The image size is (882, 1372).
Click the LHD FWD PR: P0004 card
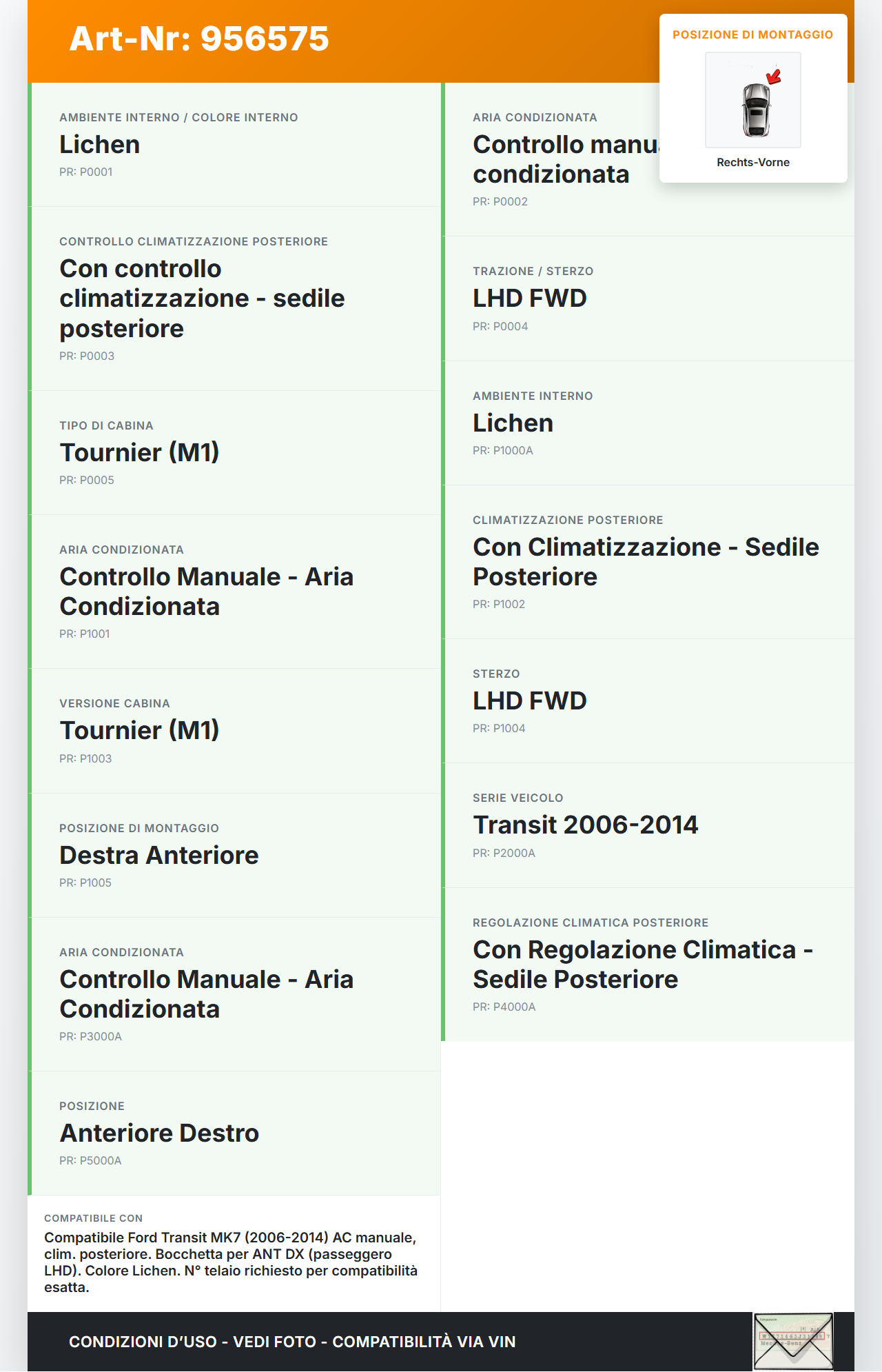coord(648,299)
